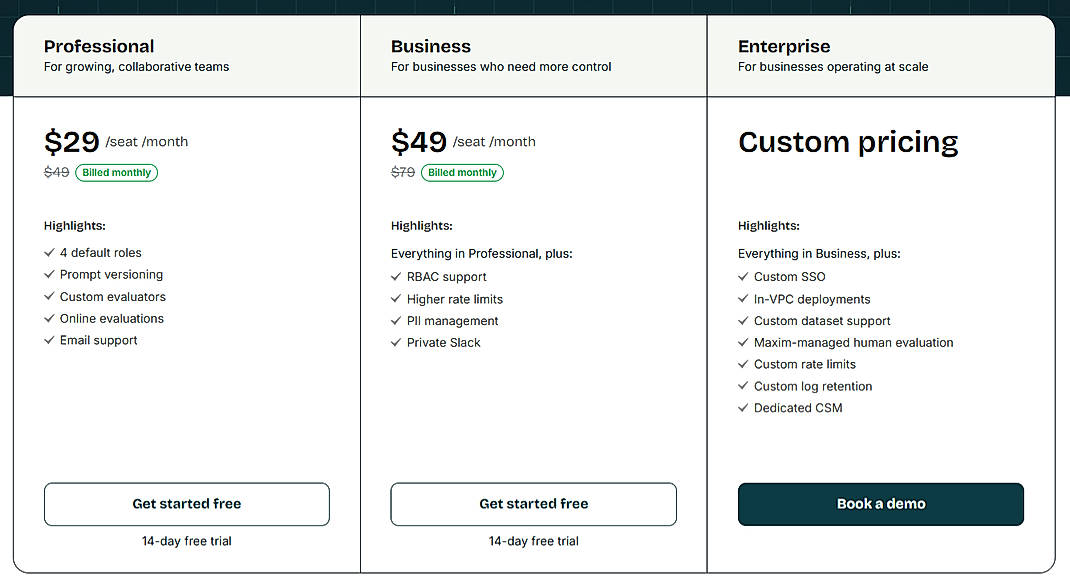Click 14-day free trial under Business
This screenshot has height=586, width=1070.
534,541
